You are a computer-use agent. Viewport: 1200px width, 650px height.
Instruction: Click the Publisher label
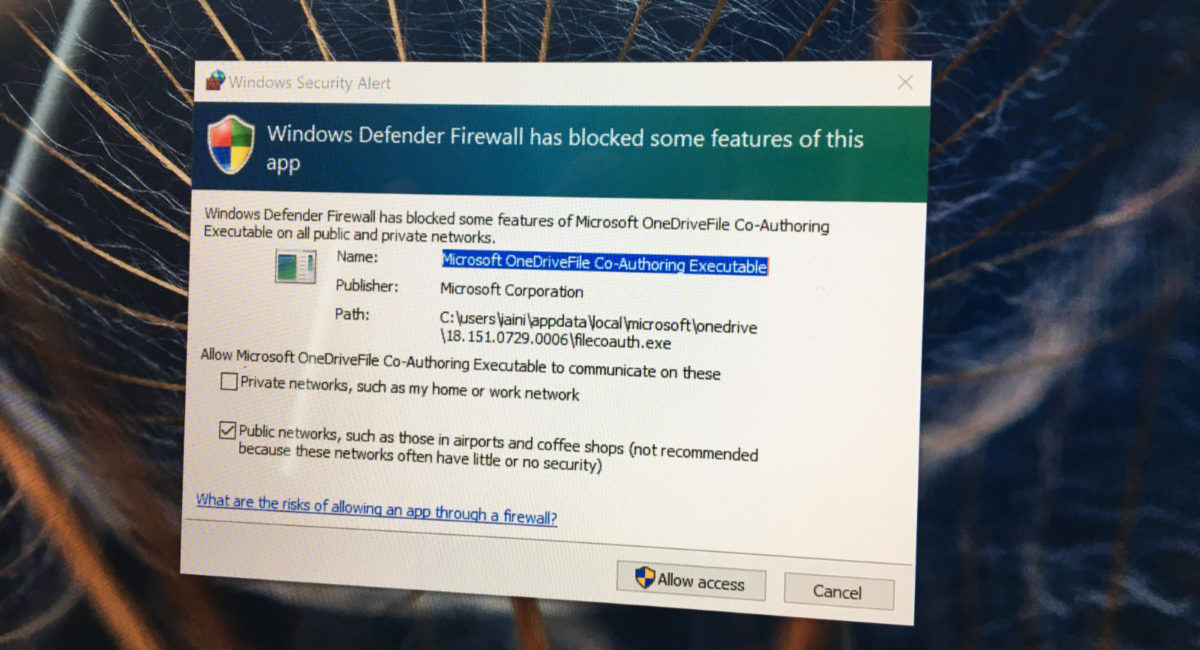point(367,286)
